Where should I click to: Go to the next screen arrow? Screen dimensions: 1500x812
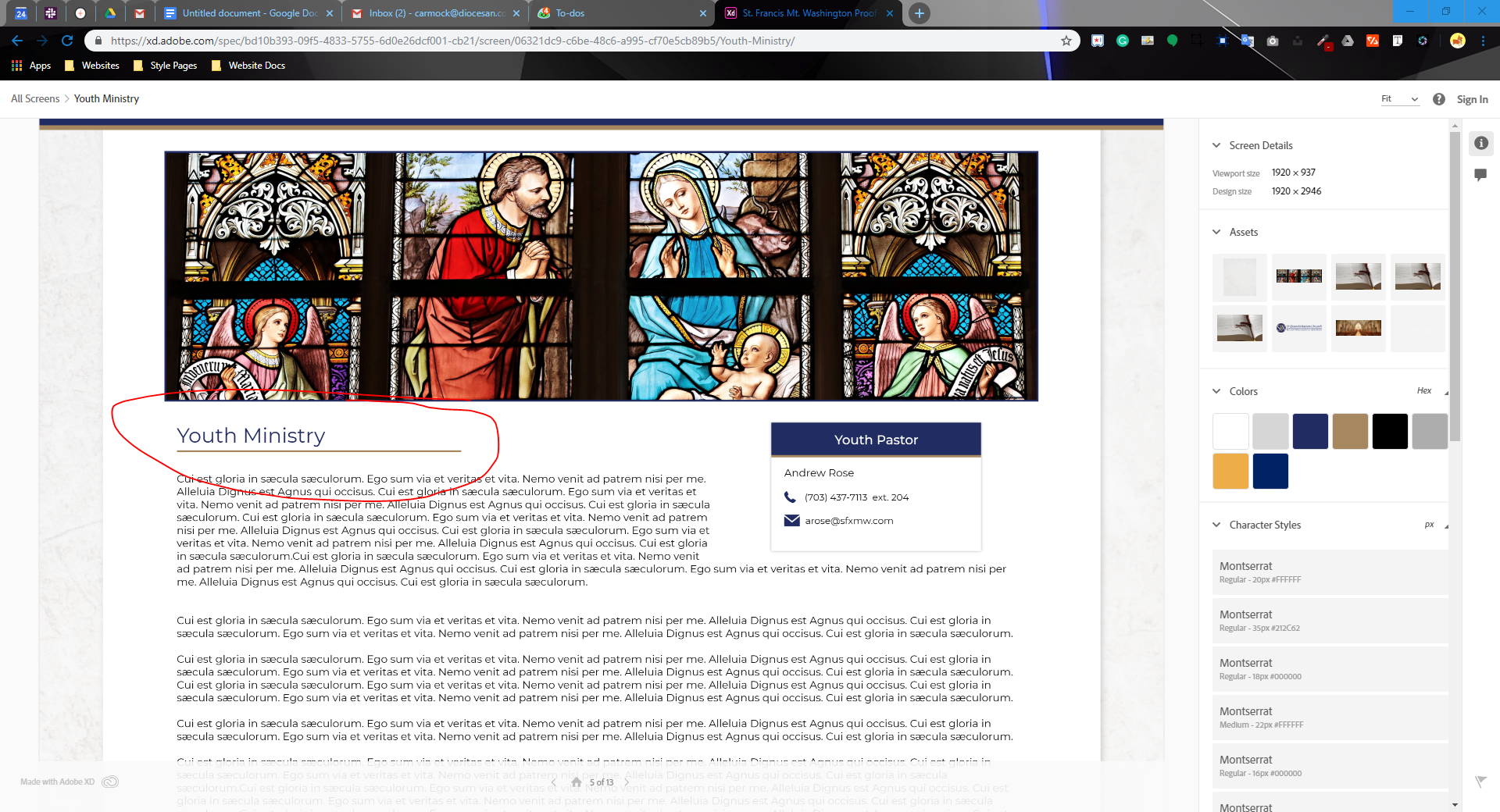click(627, 782)
